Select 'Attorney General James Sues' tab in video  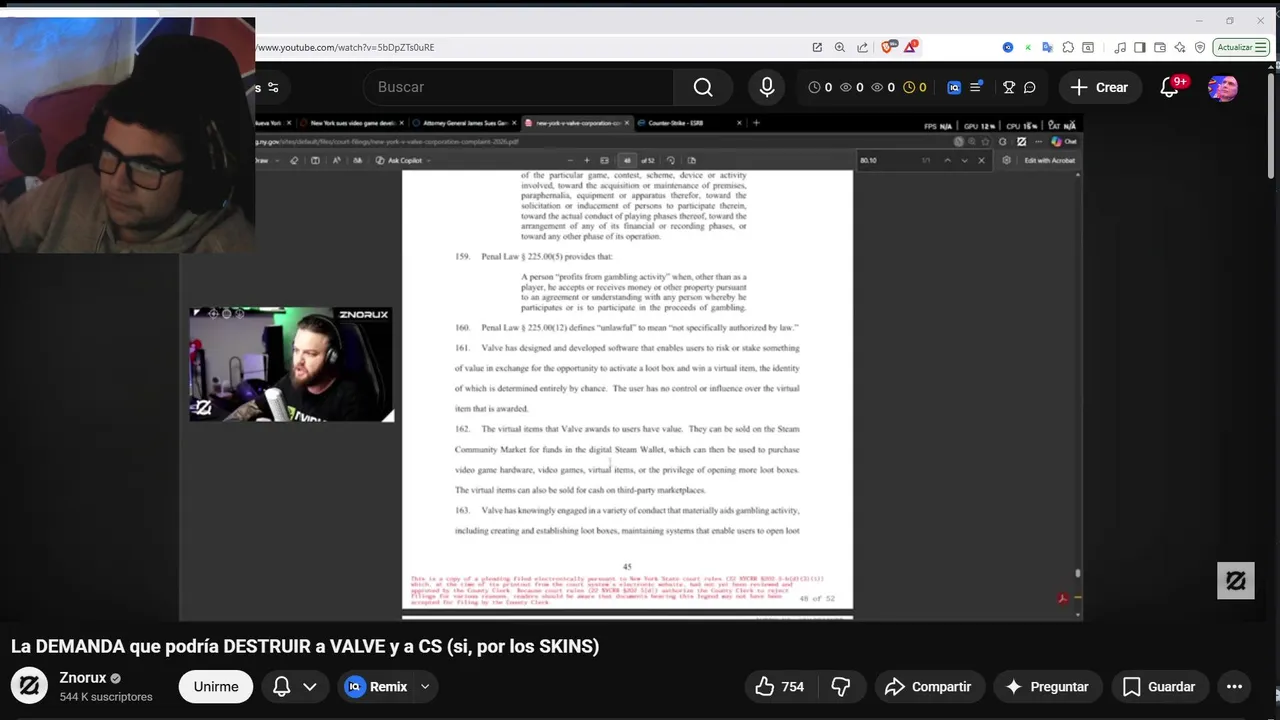pyautogui.click(x=464, y=123)
